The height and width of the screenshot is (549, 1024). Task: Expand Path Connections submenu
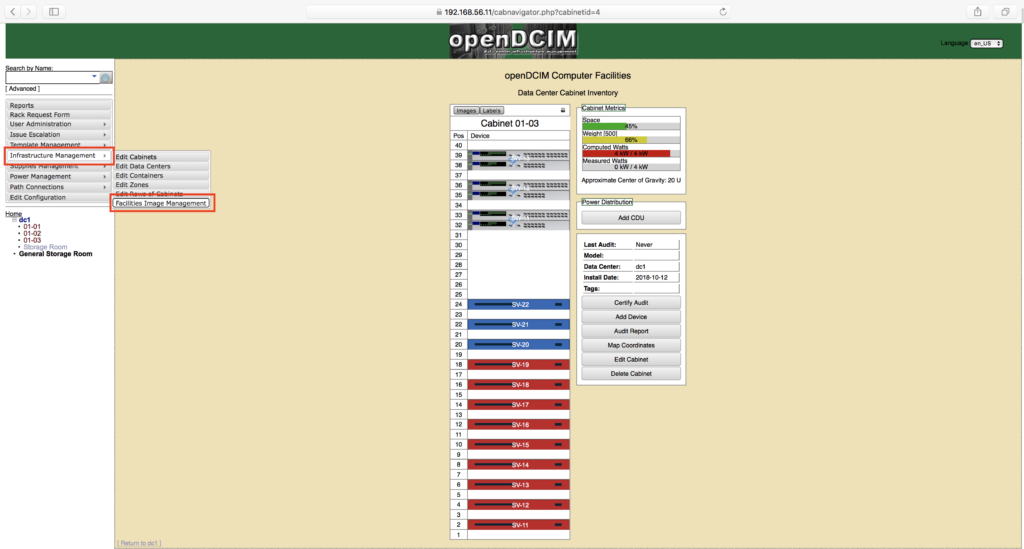tap(58, 187)
